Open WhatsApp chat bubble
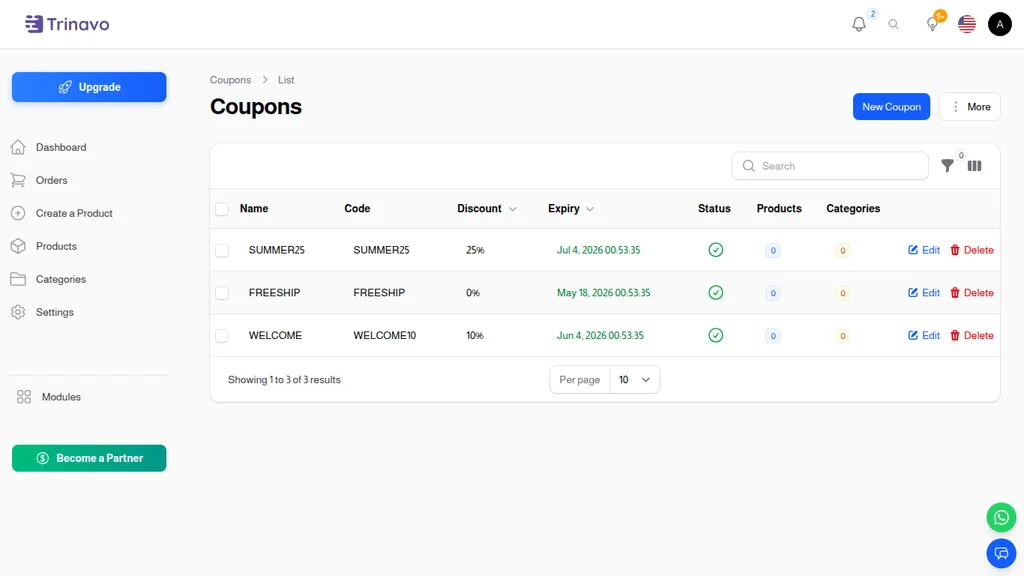 click(1001, 518)
